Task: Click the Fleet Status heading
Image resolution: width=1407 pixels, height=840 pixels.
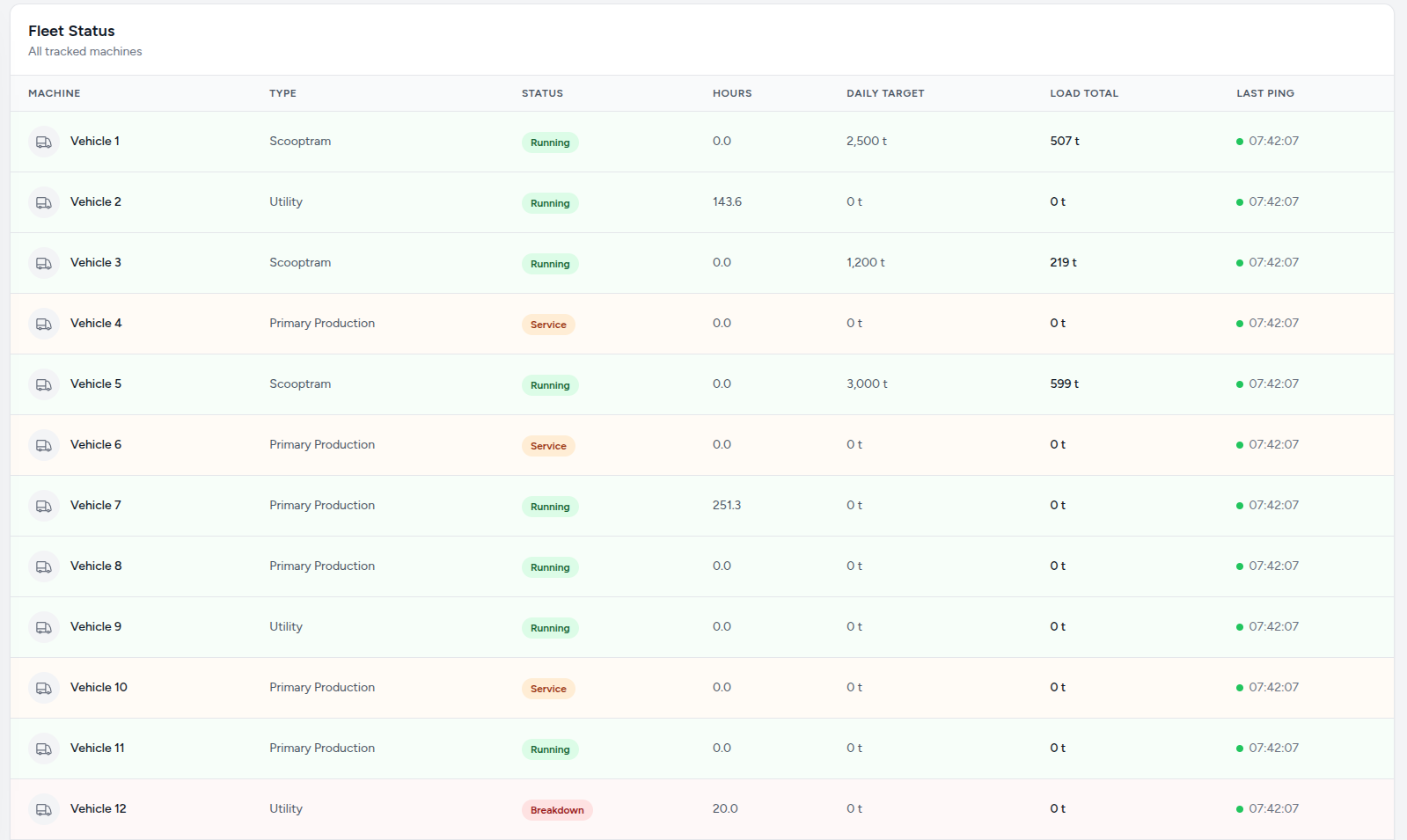Action: (x=71, y=31)
